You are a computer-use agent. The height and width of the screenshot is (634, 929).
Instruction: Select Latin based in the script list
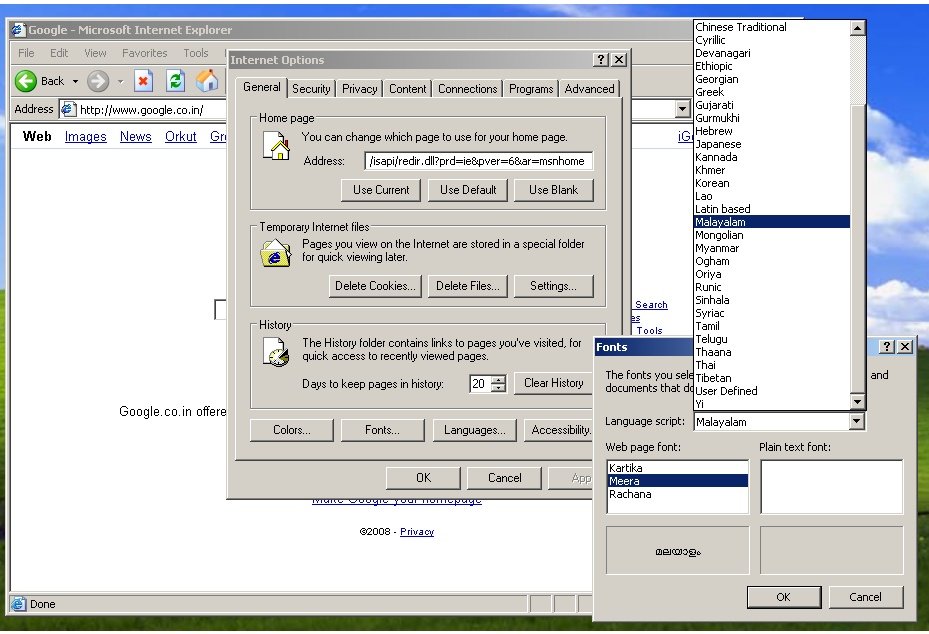[772, 209]
